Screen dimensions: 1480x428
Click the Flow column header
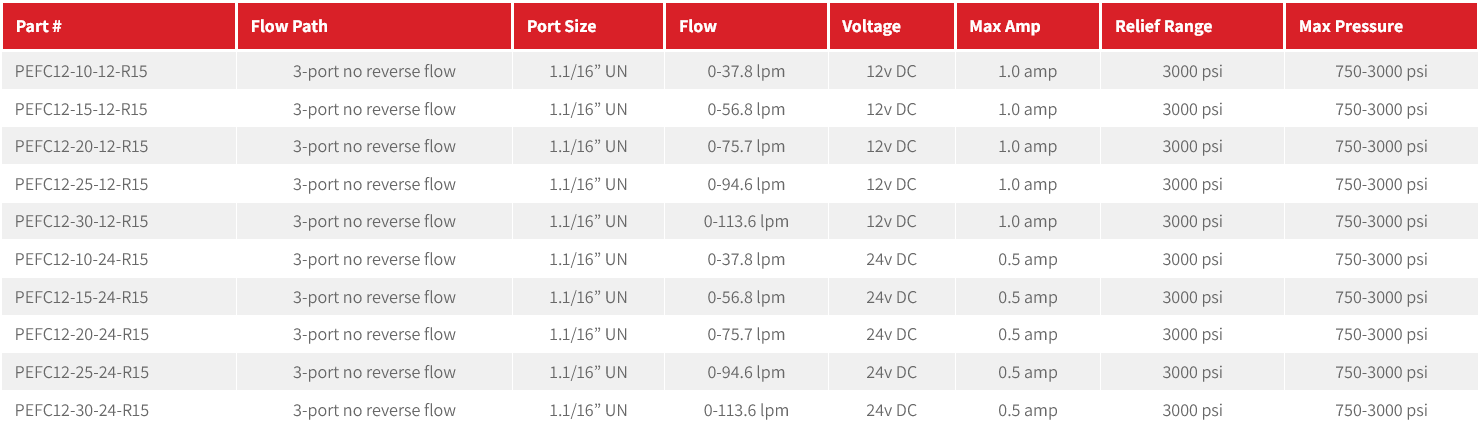[x=697, y=27]
